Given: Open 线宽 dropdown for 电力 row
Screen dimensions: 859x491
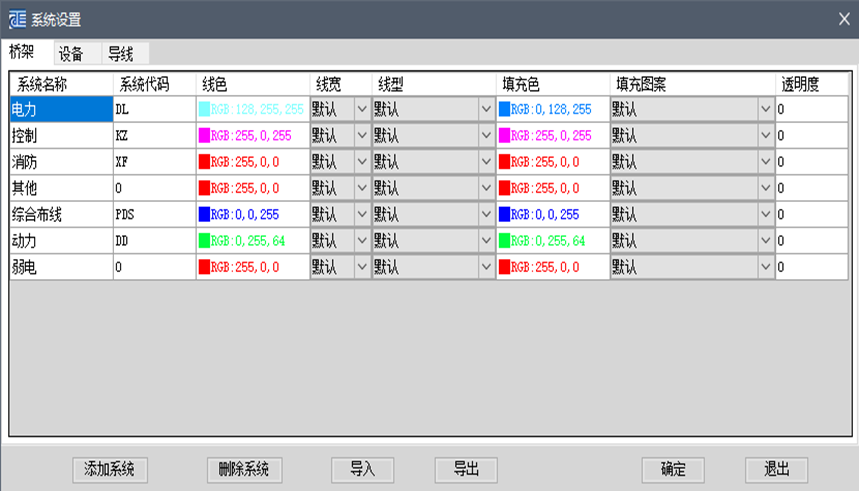Looking at the screenshot, I should pyautogui.click(x=362, y=109).
